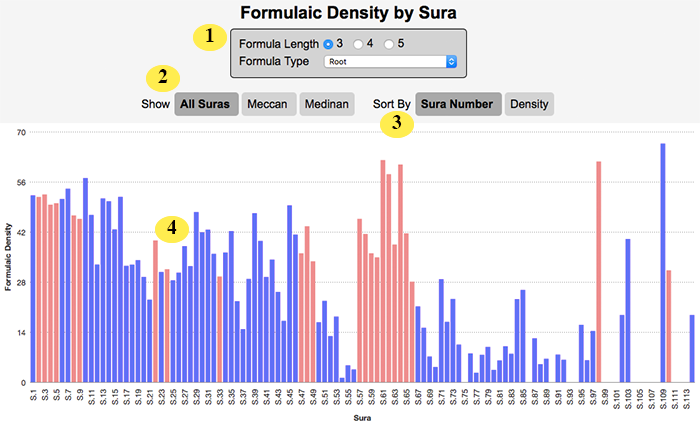Open the Formula Type dropdown showing Root
The height and width of the screenshot is (425, 700).
pyautogui.click(x=390, y=62)
